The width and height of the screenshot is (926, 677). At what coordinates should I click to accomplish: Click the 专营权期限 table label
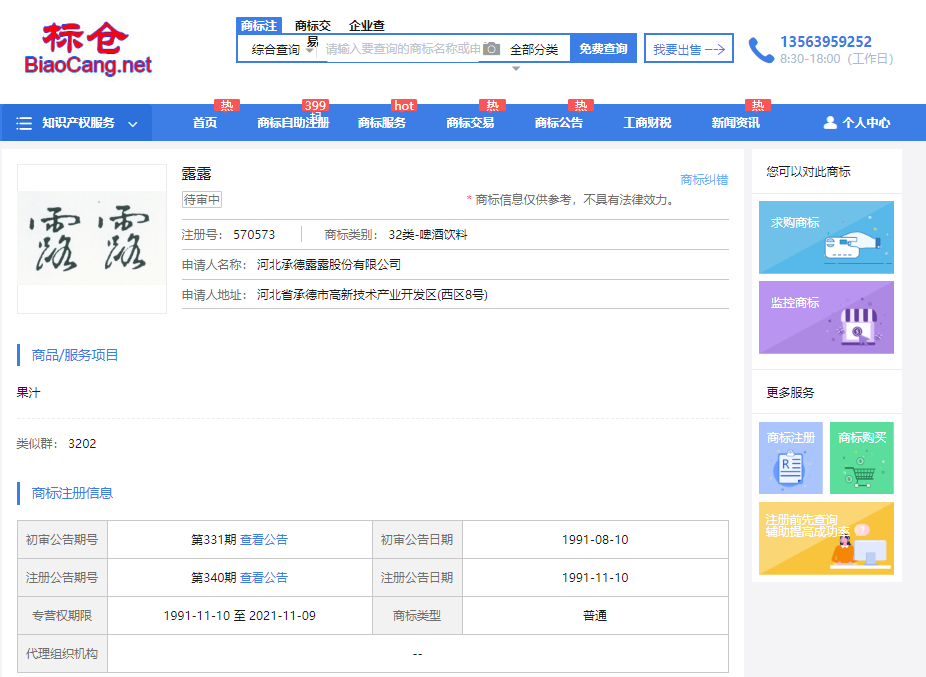point(62,616)
